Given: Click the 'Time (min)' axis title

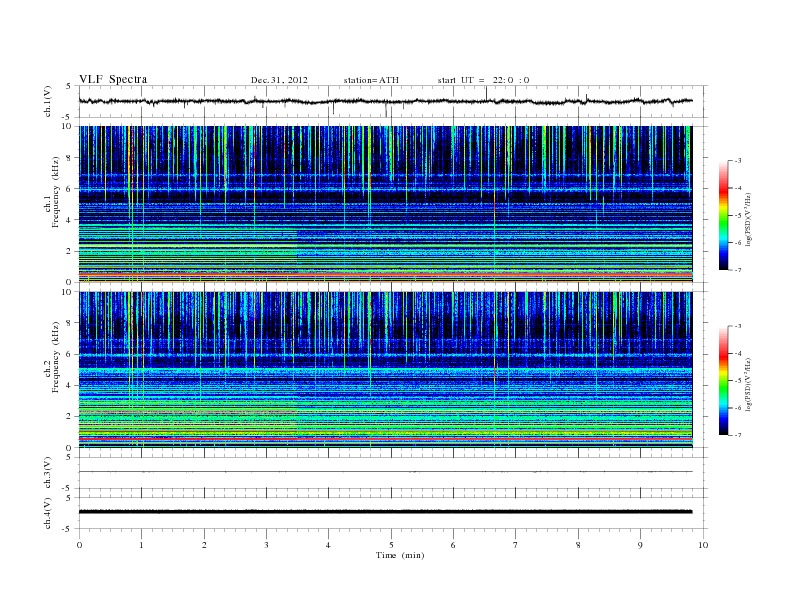Looking at the screenshot, I should [x=400, y=555].
